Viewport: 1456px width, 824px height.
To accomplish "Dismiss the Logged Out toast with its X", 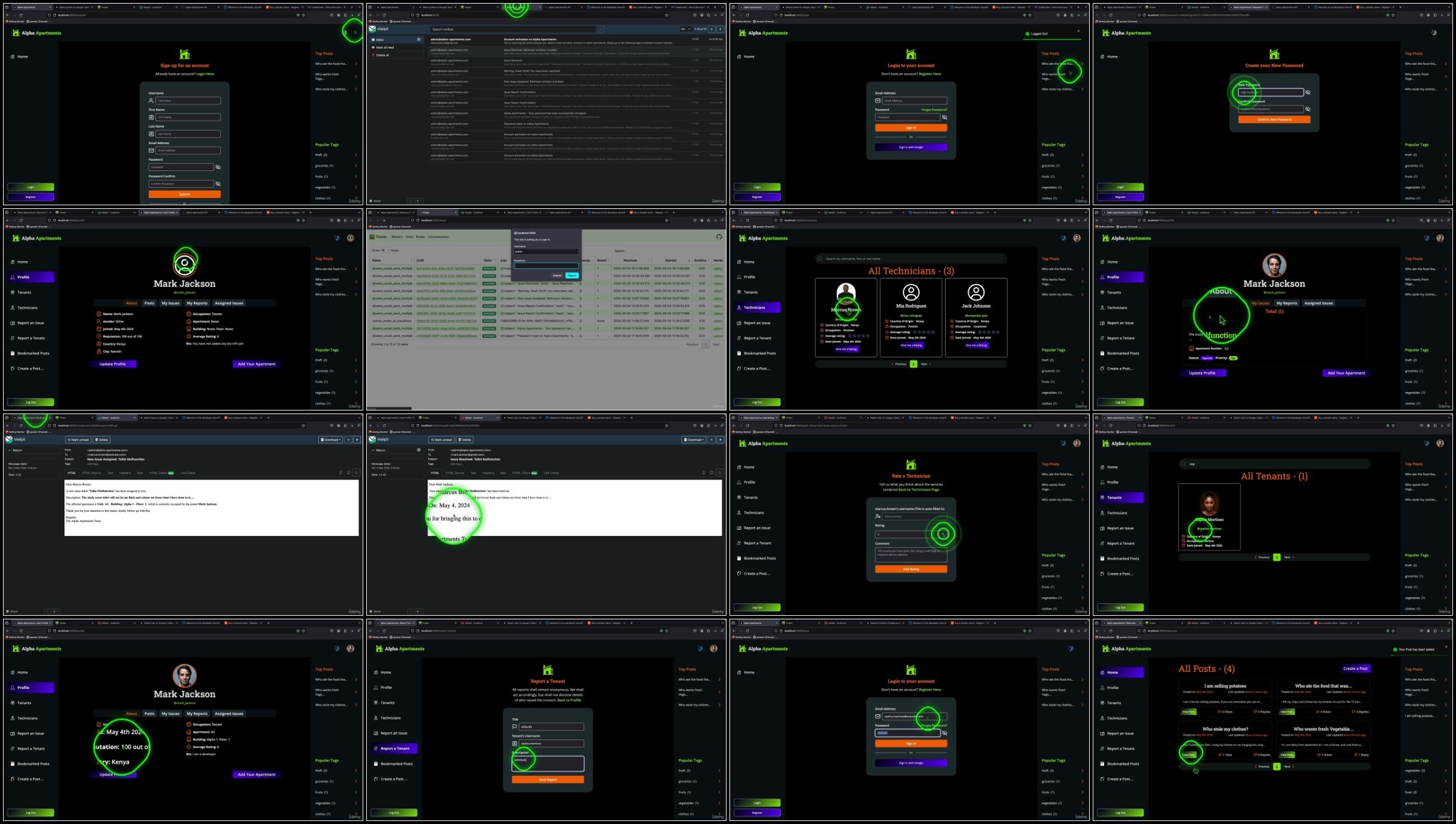I will point(1078,31).
